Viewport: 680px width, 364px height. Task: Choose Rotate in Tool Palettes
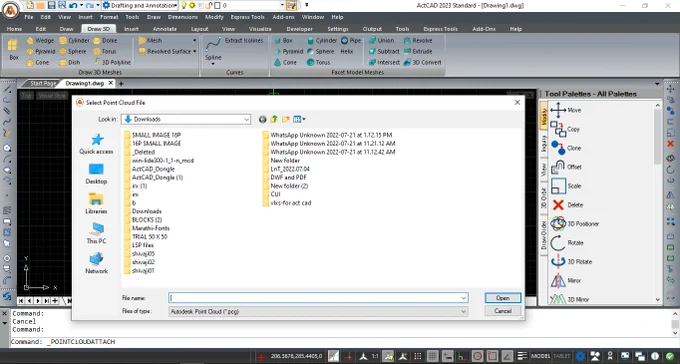pos(567,243)
